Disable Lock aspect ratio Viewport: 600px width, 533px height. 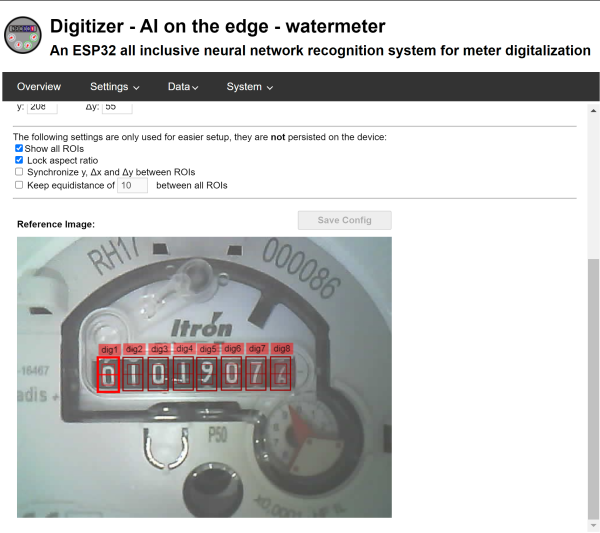coord(19,160)
